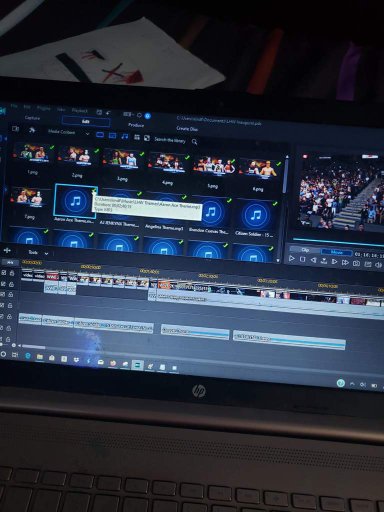Image resolution: width=384 pixels, height=512 pixels.
Task: Toggle the first video track enable checkbox
Action: coord(4,273)
